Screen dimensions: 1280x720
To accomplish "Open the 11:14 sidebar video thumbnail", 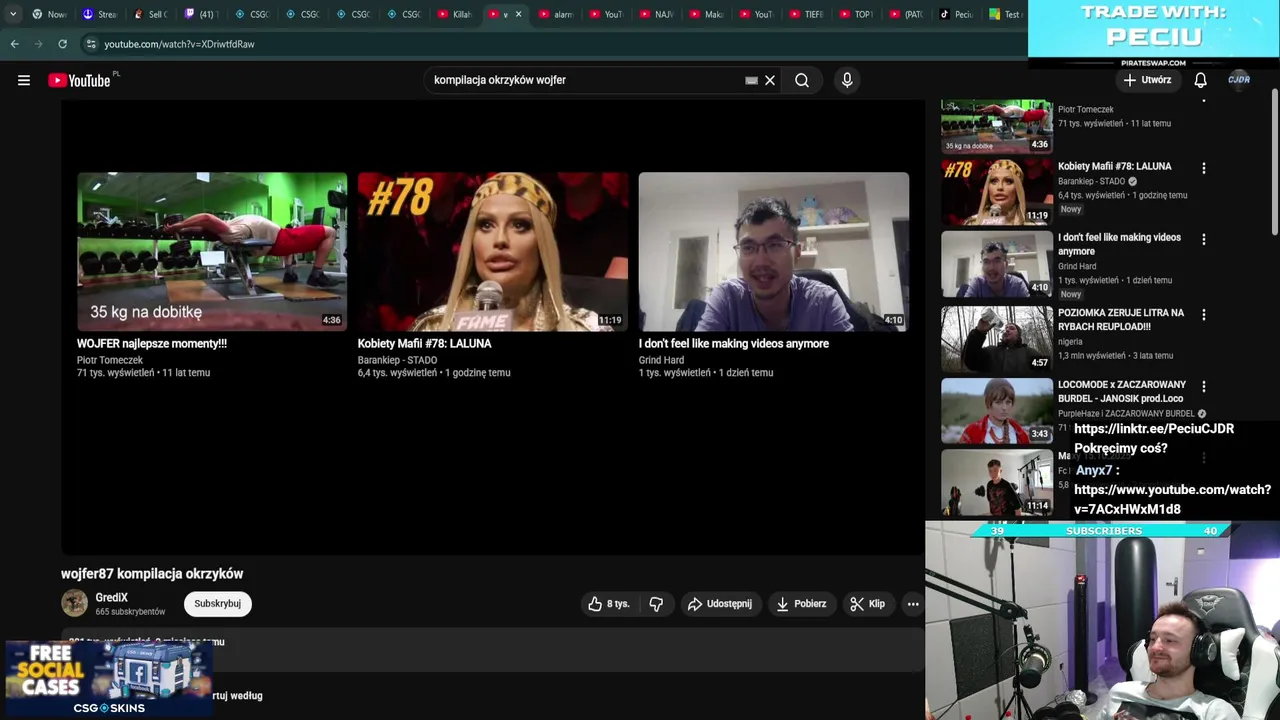I will [997, 482].
